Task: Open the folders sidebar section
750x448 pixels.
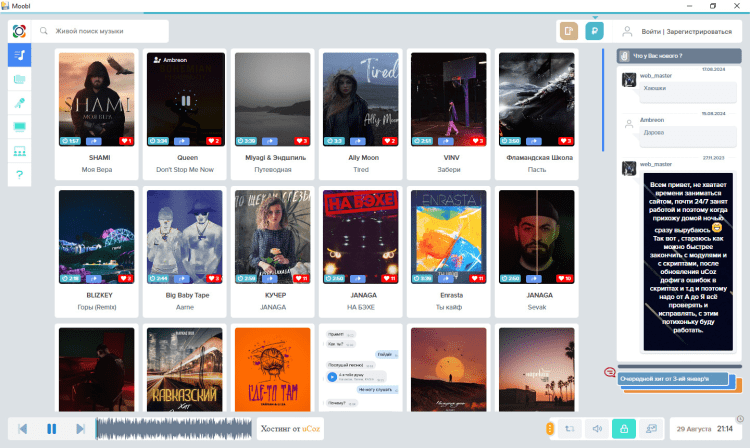Action: pos(19,79)
